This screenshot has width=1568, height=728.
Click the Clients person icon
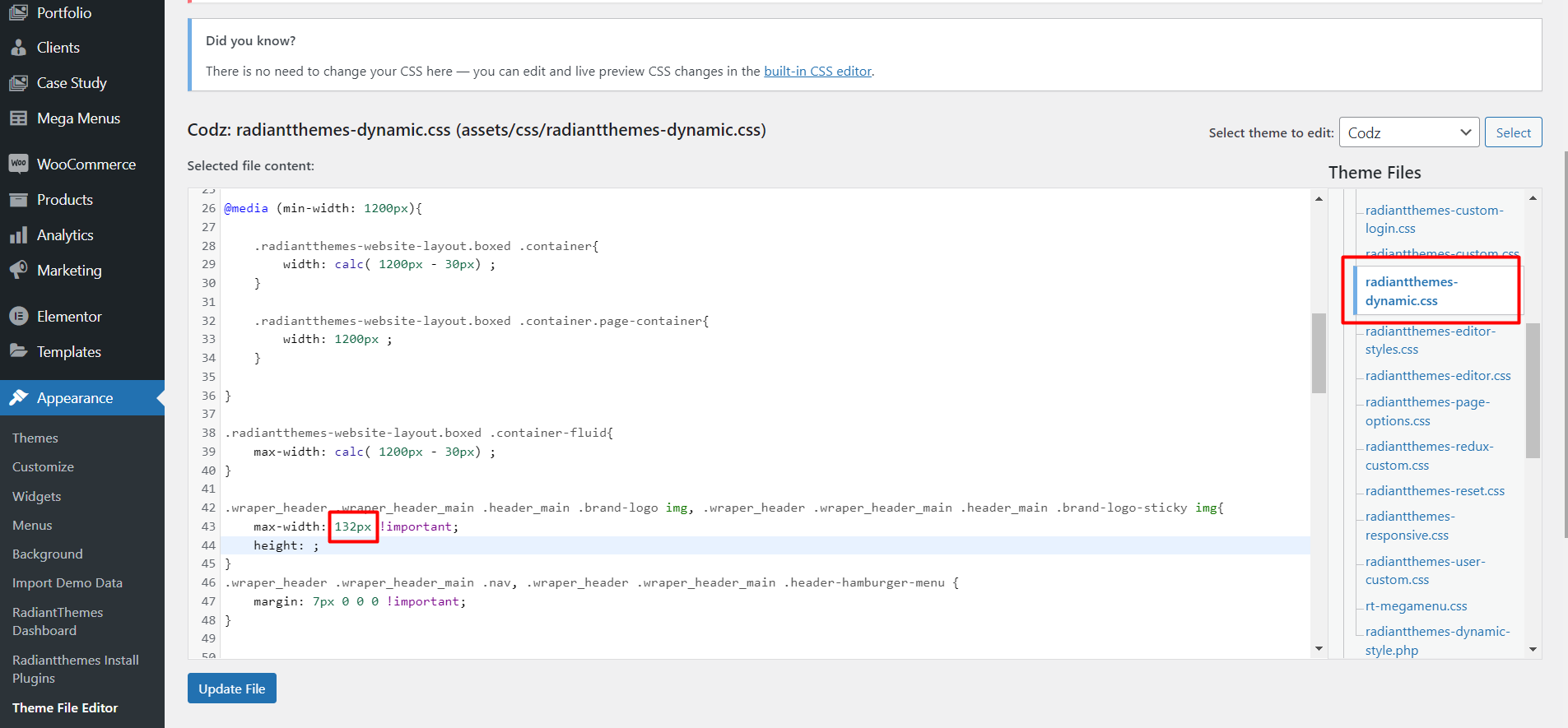click(18, 48)
